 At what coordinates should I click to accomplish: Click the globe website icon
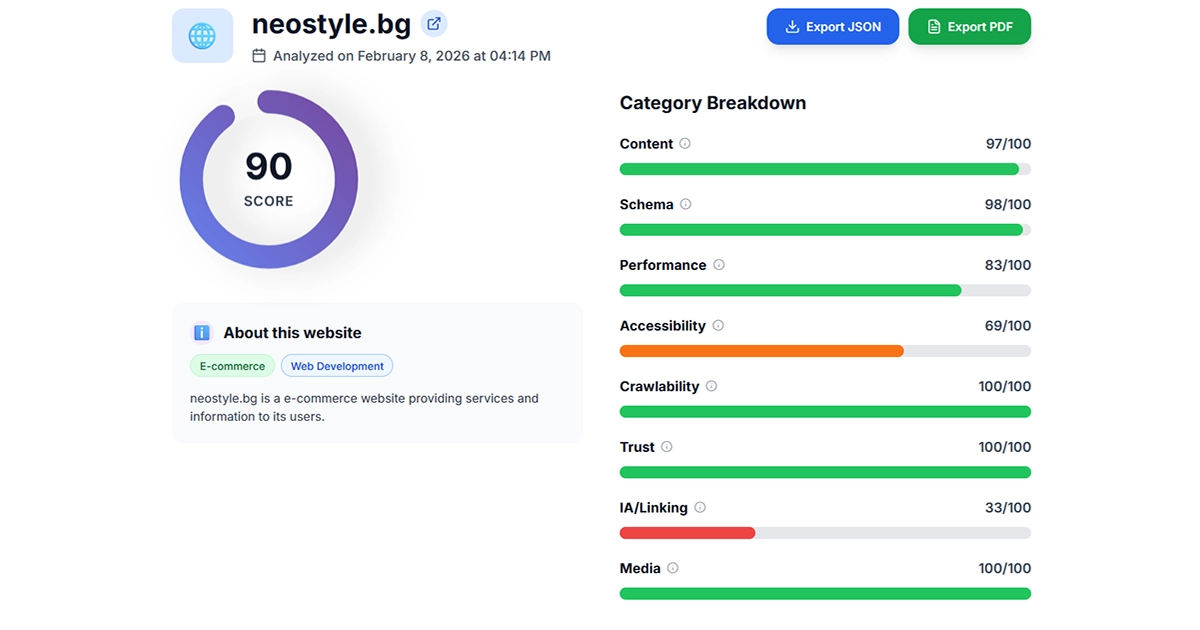point(202,36)
